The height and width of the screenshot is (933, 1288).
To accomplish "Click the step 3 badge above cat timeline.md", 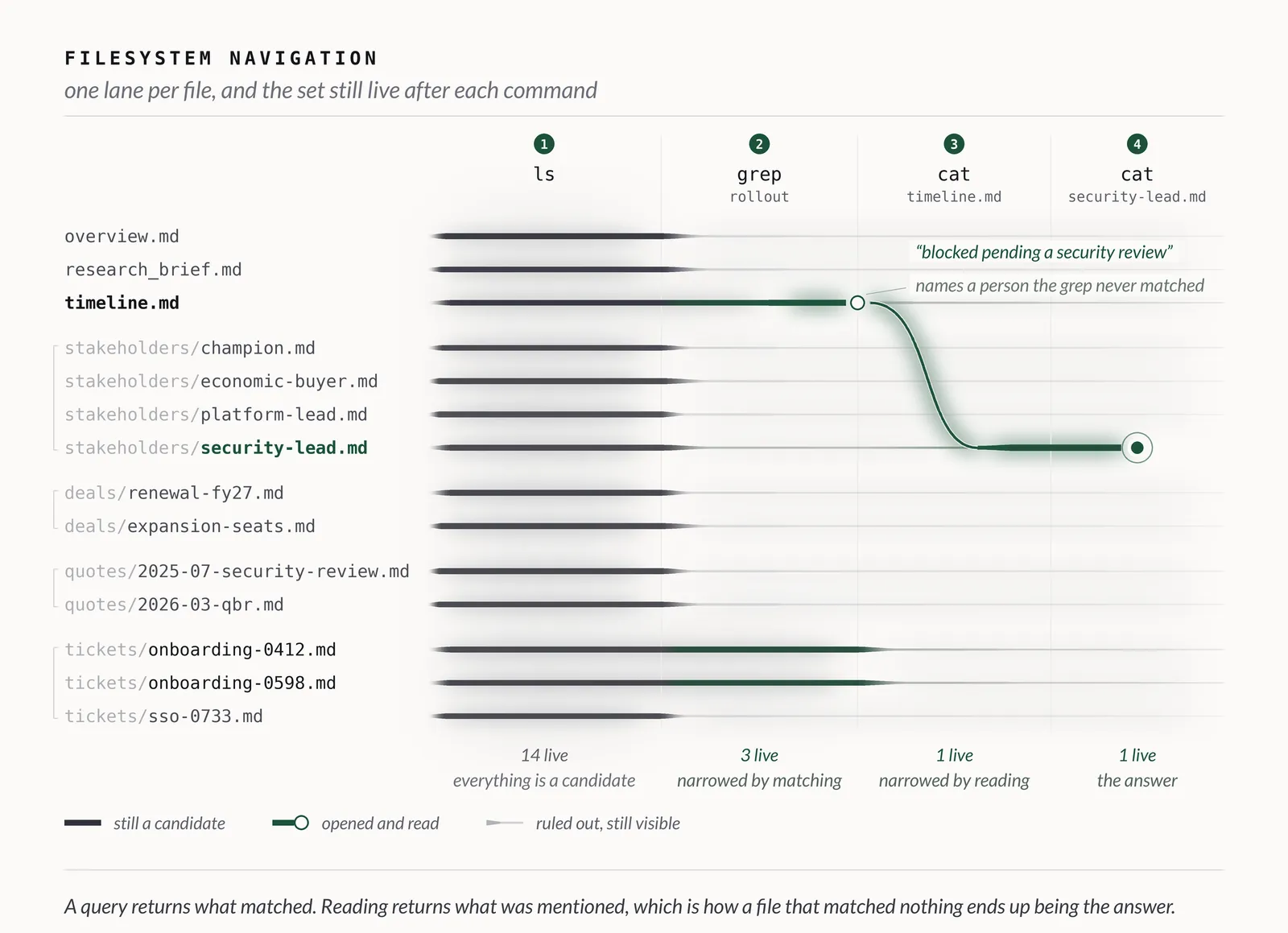I will pyautogui.click(x=954, y=144).
